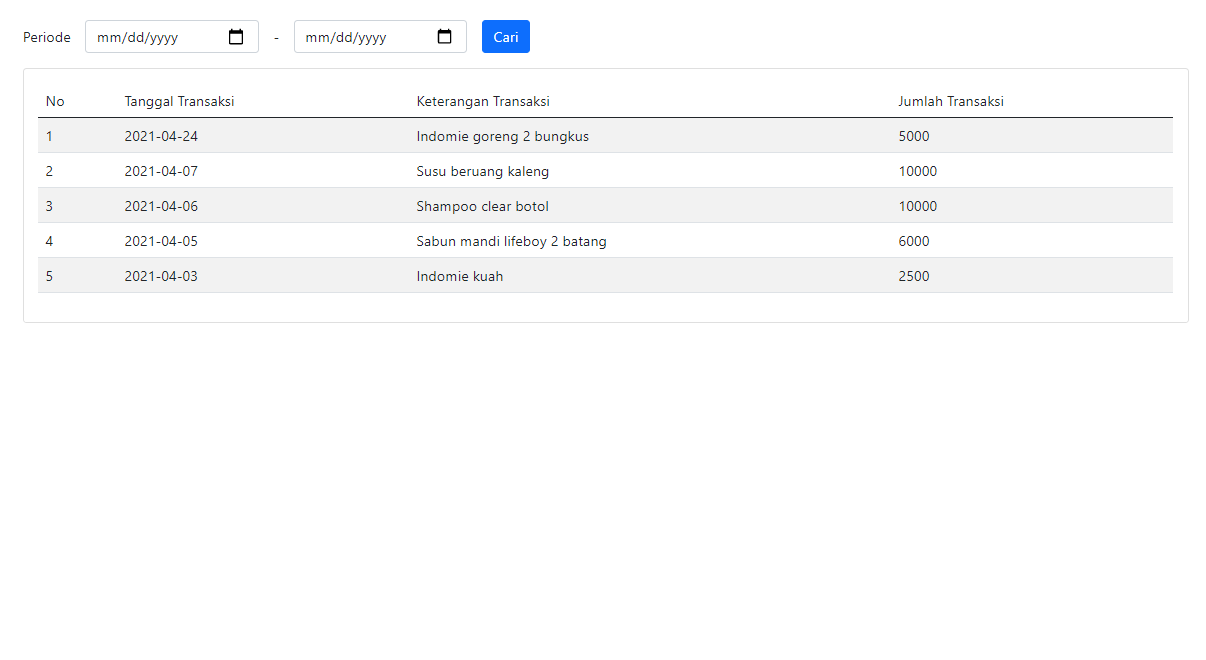
Task: Focus the start date input field
Action: (x=172, y=37)
